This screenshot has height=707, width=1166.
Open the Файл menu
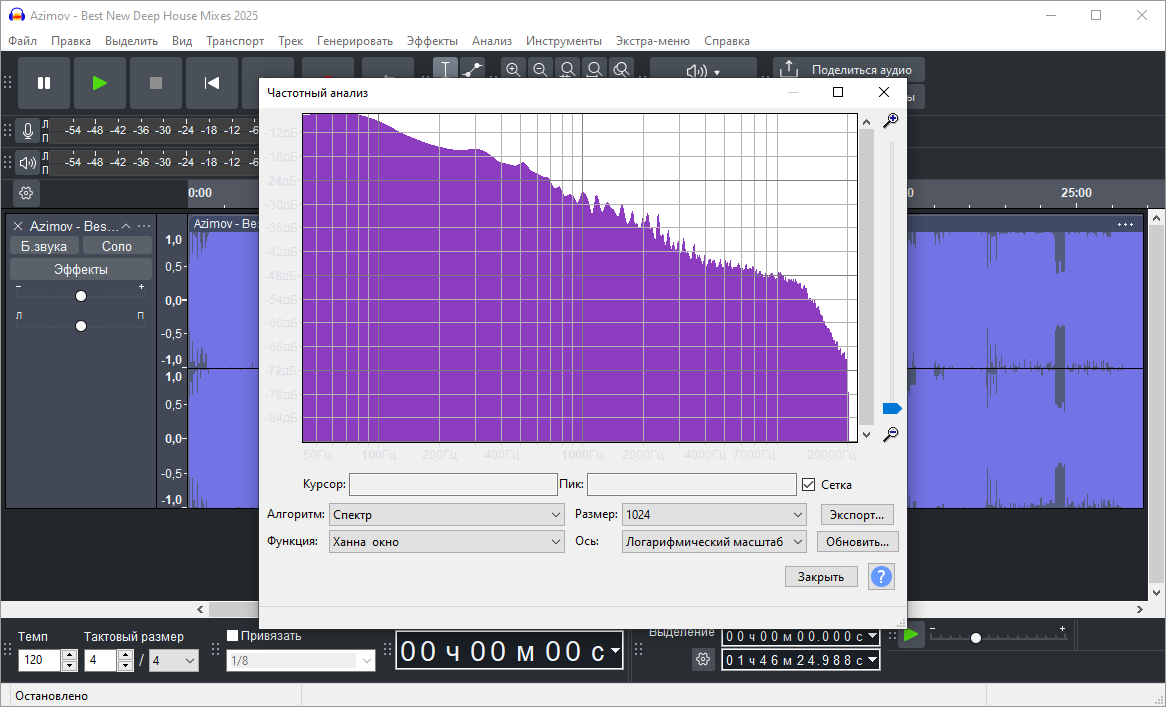(22, 41)
